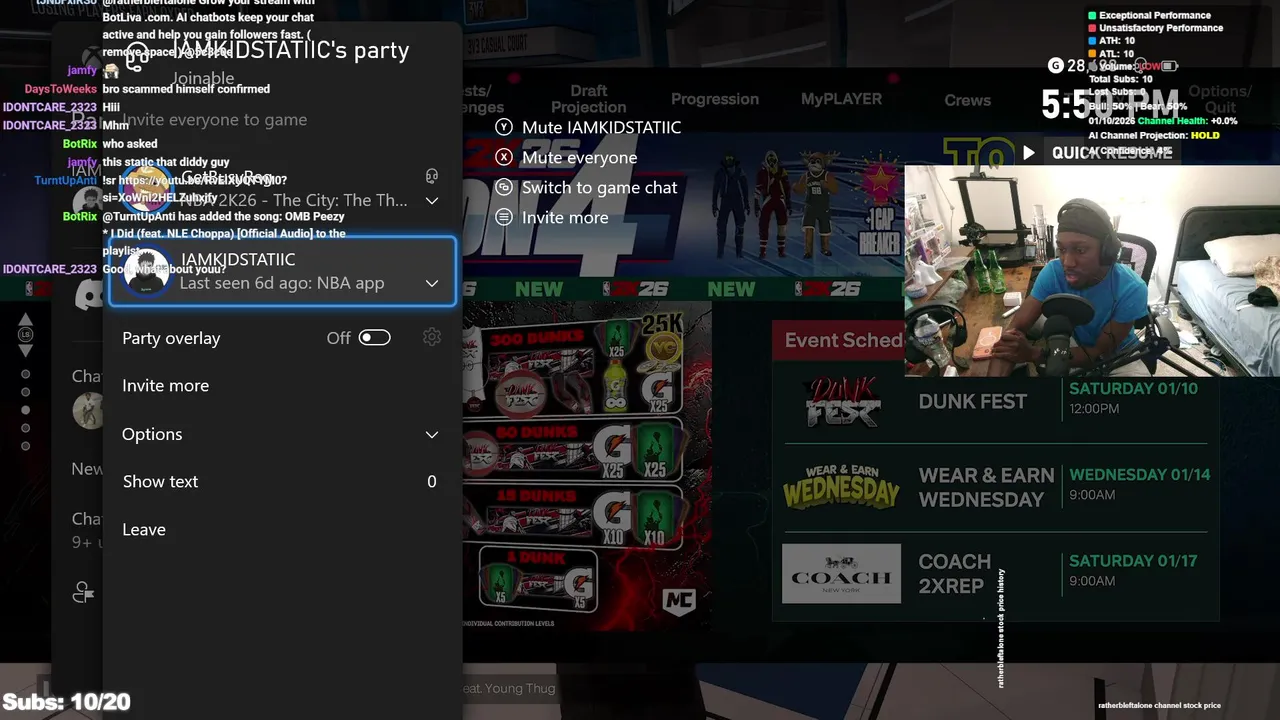Screen dimensions: 1280x720
Task: Click the Y button icon to mute IAMKIDSTATIIC
Action: pyautogui.click(x=504, y=127)
